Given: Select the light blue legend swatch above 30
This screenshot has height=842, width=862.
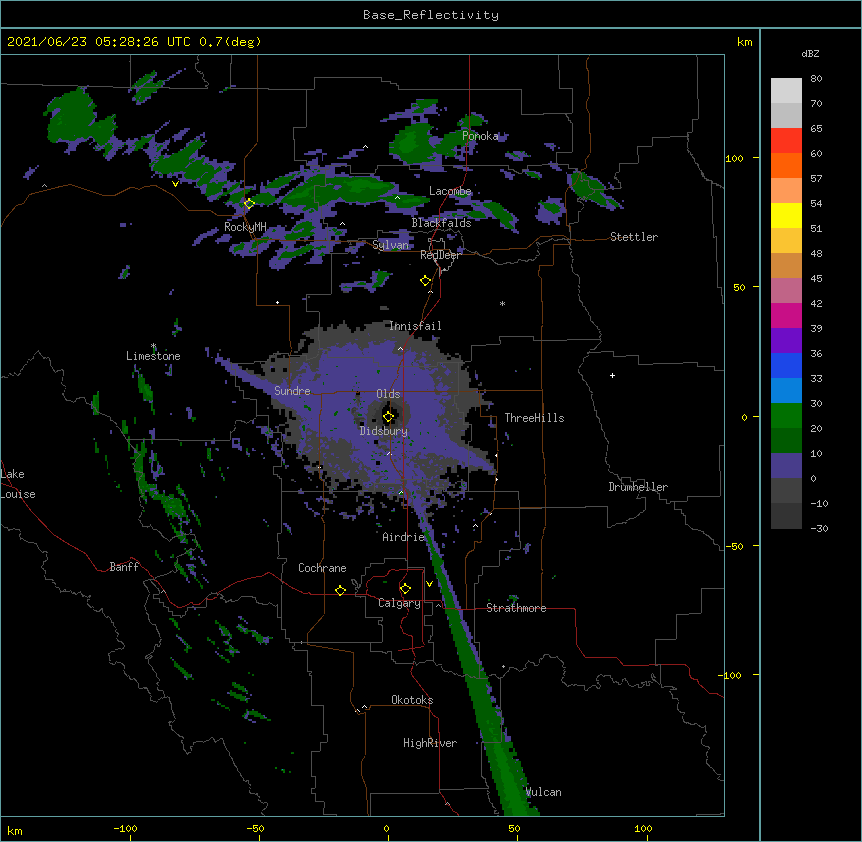Looking at the screenshot, I should 786,390.
